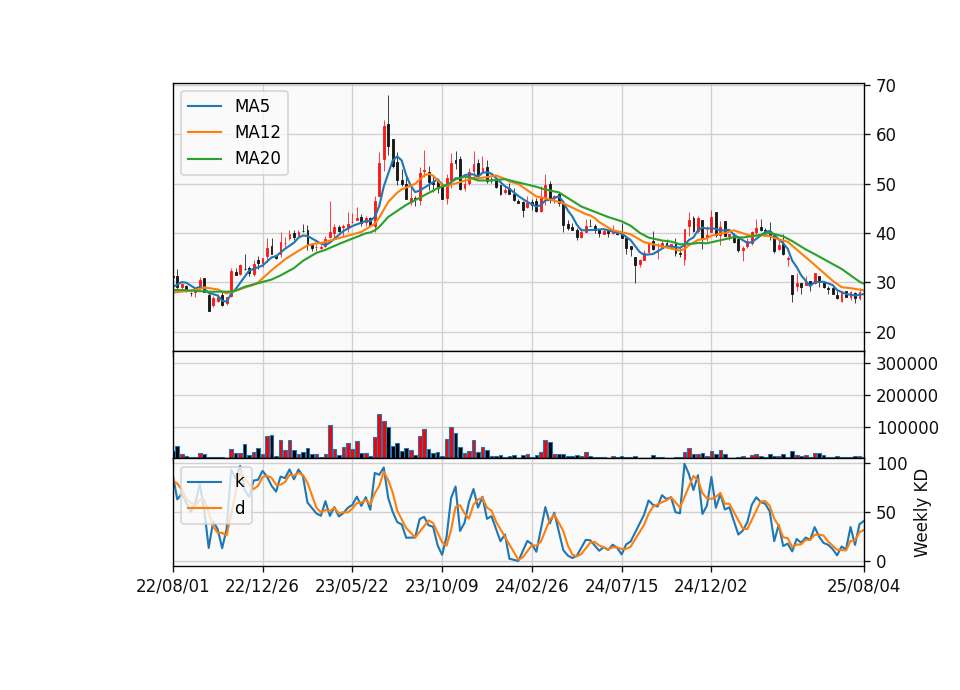Click the 23/05/22 date label
The image size is (960, 690).
pos(351,586)
